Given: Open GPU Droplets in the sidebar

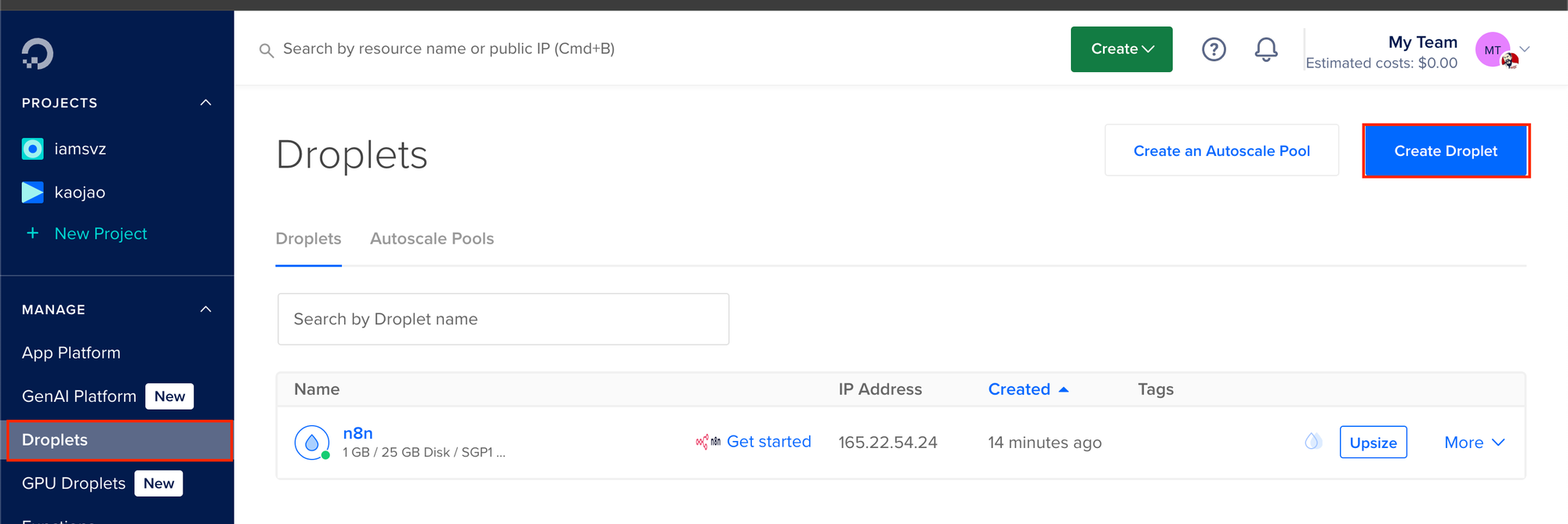Looking at the screenshot, I should pyautogui.click(x=74, y=483).
